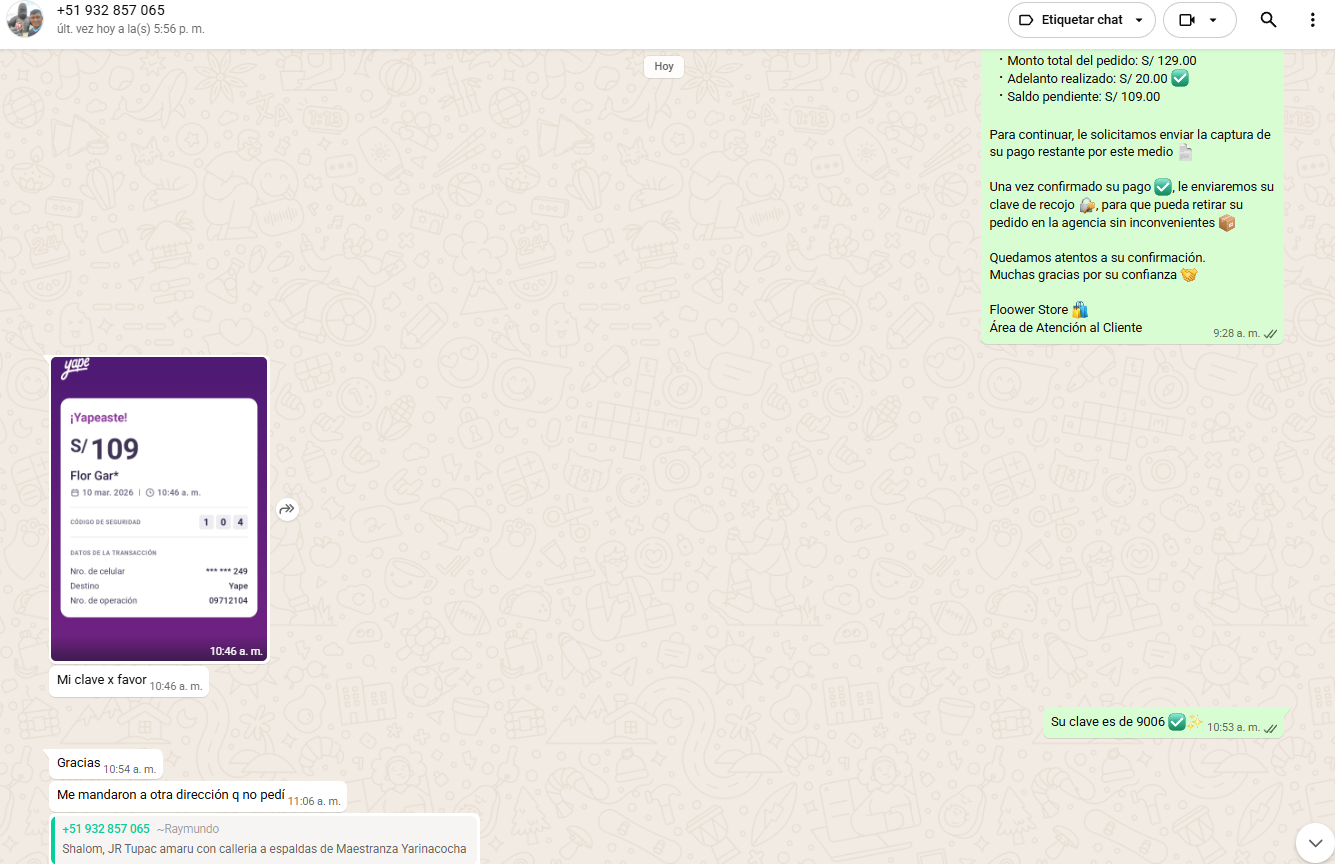Click double-check ticks on 10:53 message
This screenshot has width=1335, height=864.
pos(1270,728)
